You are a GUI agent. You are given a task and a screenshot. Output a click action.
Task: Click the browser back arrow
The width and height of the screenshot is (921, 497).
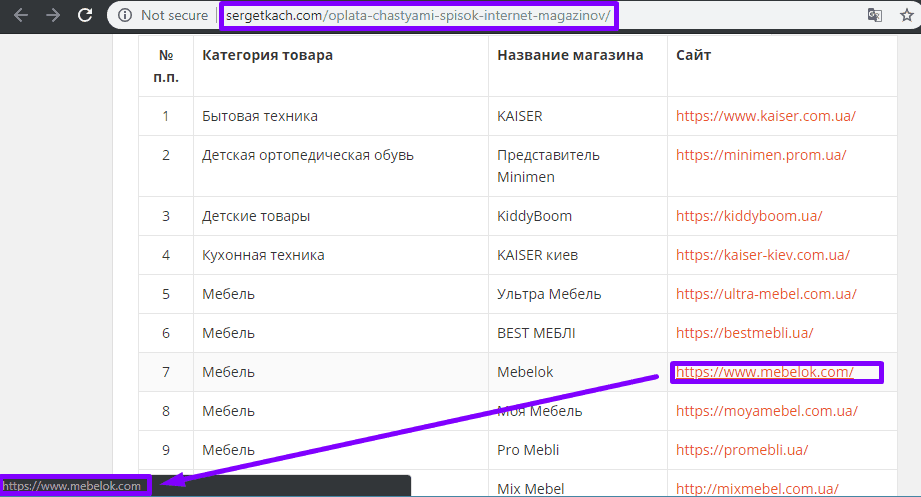coord(21,15)
